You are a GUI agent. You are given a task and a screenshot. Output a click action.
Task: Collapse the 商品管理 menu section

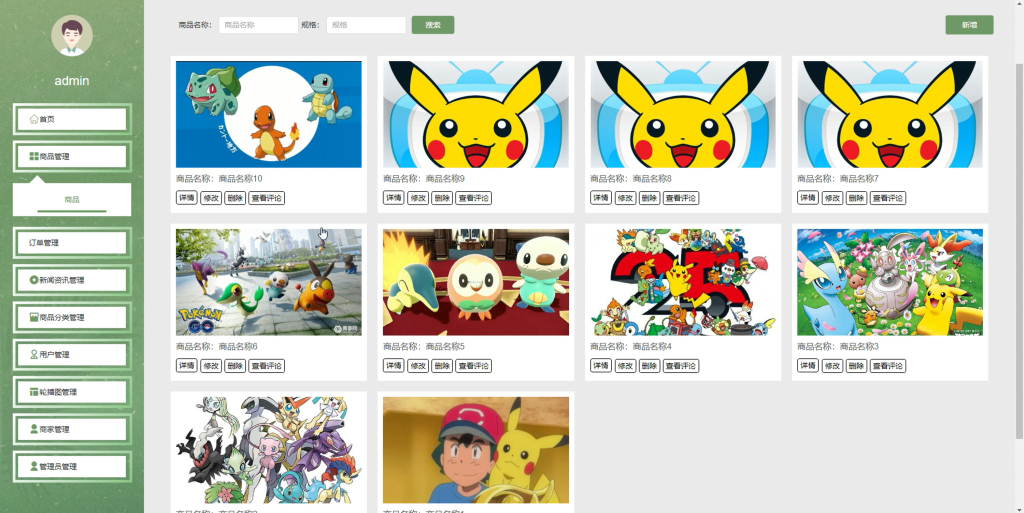[72, 157]
